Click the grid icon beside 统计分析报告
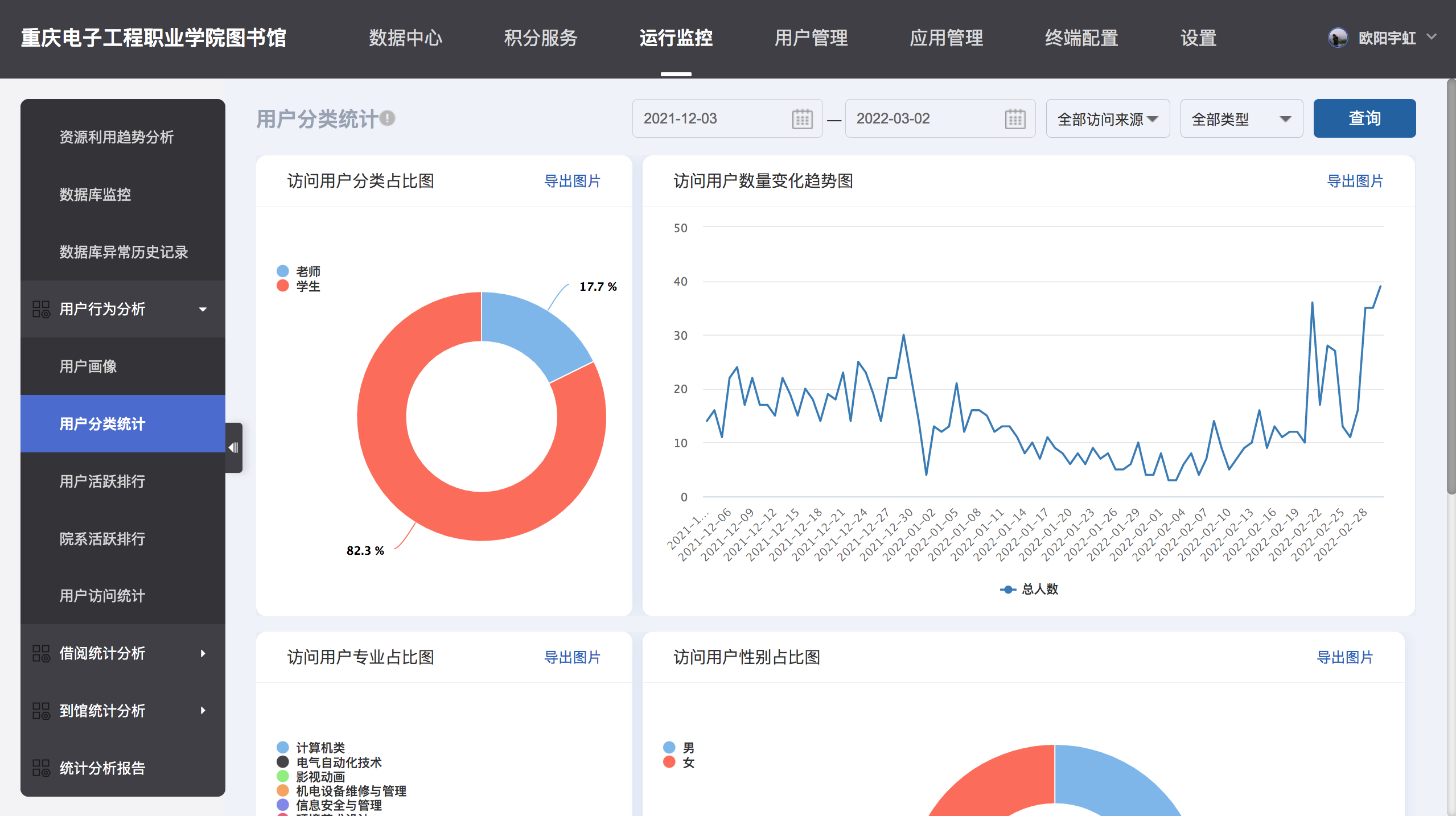 click(41, 768)
